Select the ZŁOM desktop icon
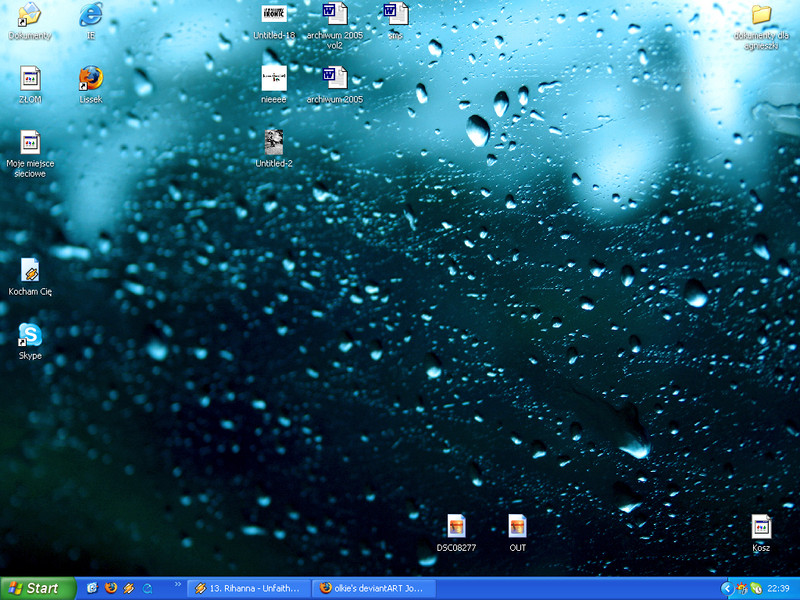 (x=30, y=85)
